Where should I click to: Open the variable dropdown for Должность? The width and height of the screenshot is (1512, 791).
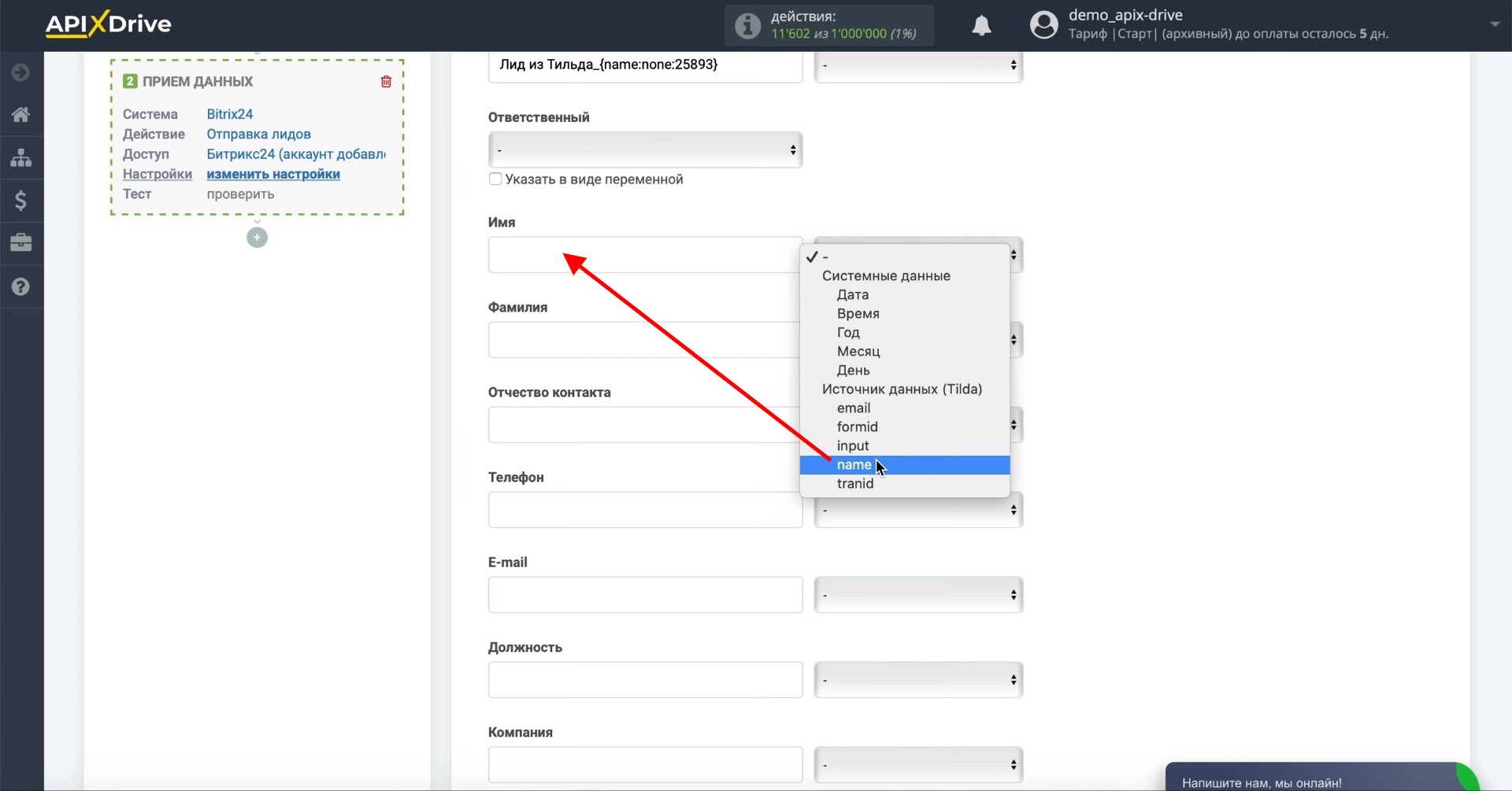tap(918, 680)
